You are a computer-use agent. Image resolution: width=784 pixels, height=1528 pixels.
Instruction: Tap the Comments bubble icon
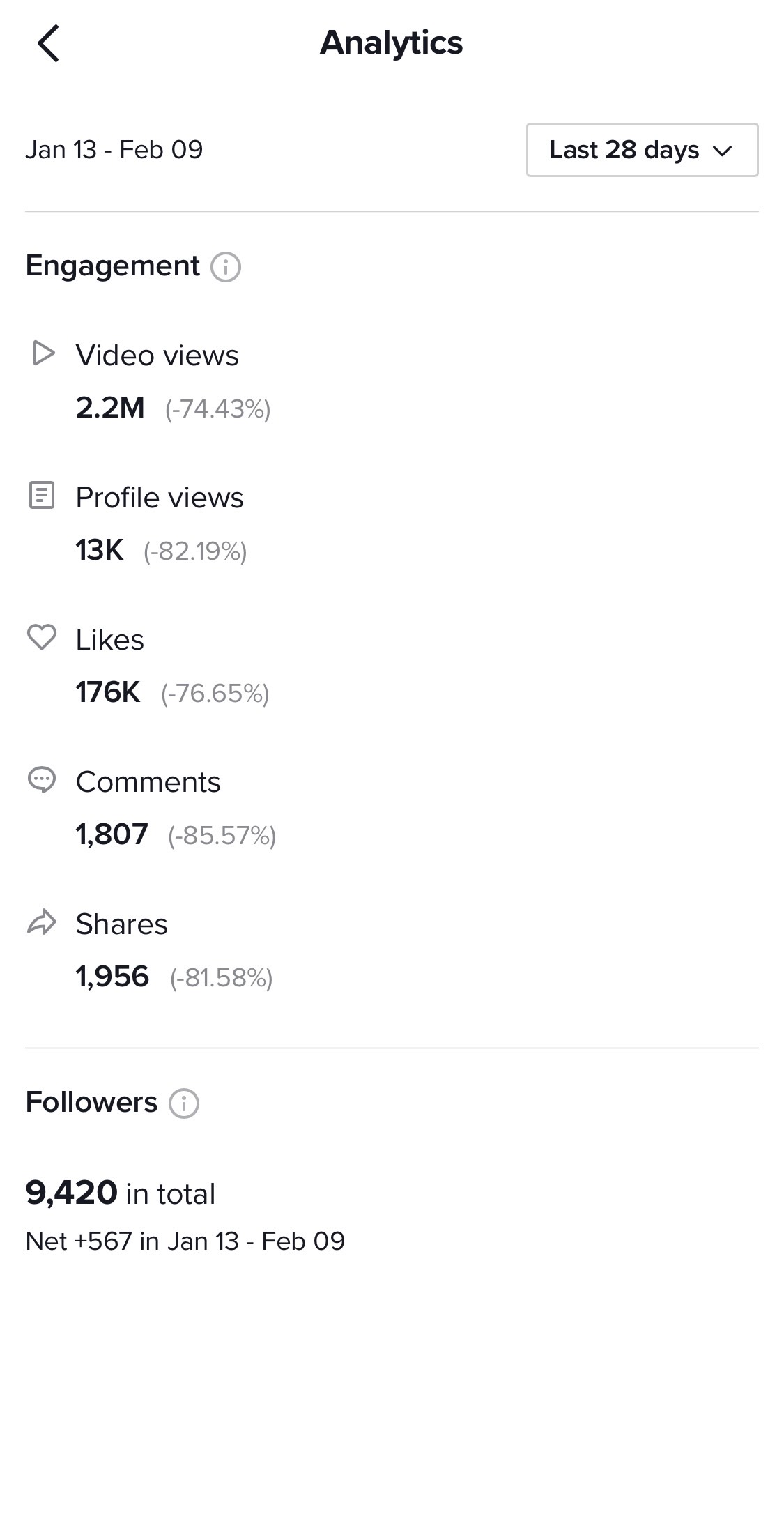(x=42, y=779)
